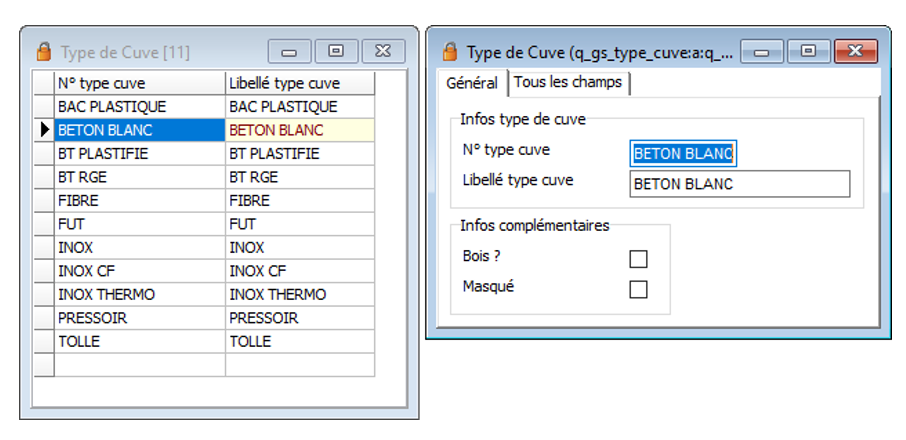Switch to the 'Tous les champs' tab
906x440 pixels.
tap(567, 82)
